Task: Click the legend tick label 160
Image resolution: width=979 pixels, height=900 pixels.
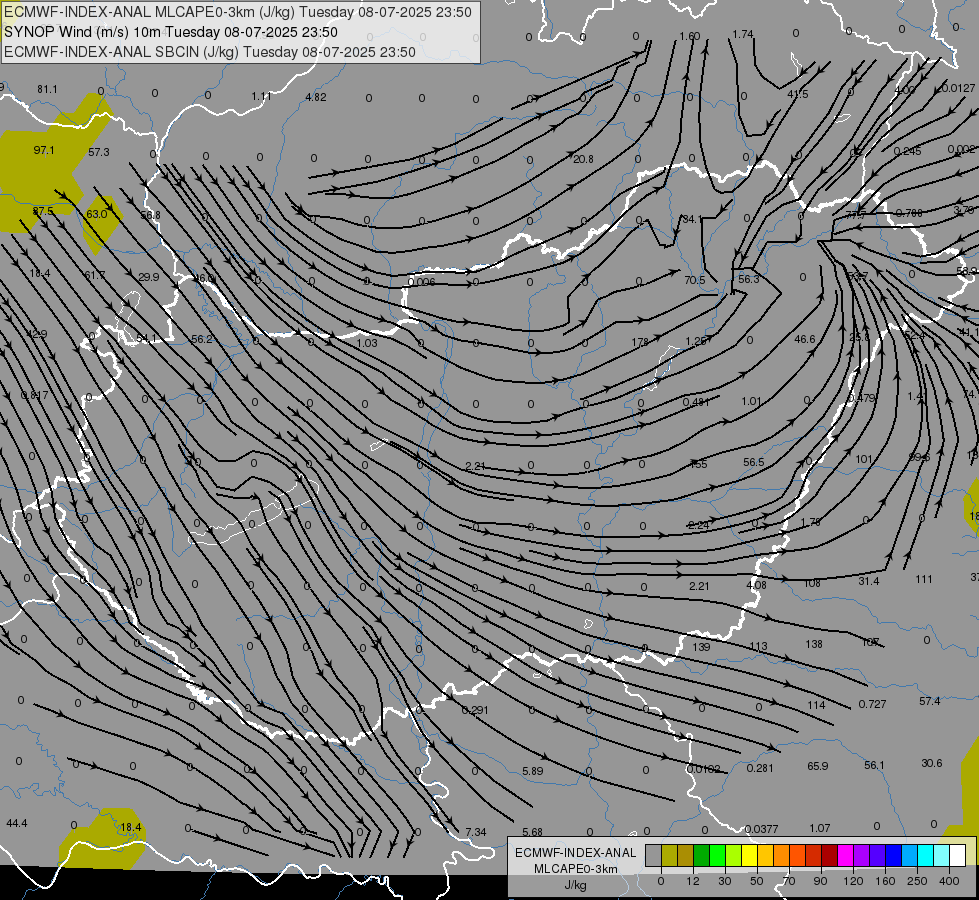Action: (x=885, y=881)
